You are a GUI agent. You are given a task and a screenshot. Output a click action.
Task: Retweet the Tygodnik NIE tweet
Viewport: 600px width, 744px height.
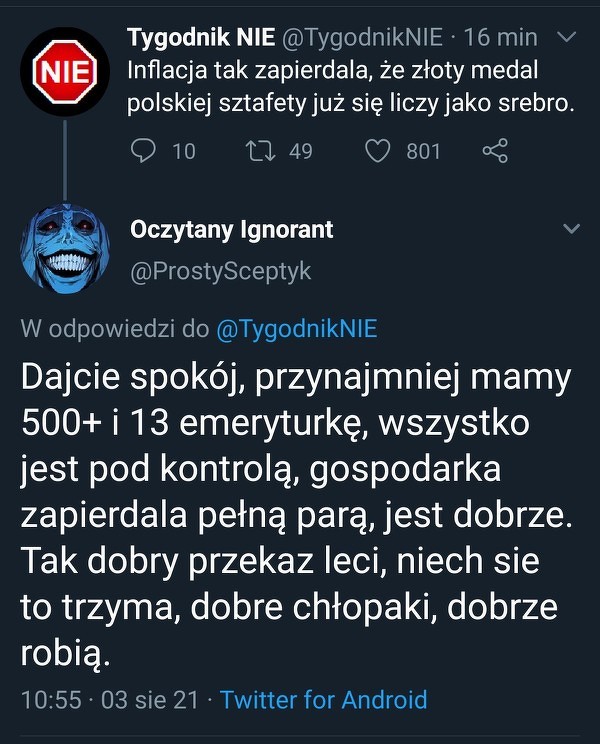259,151
